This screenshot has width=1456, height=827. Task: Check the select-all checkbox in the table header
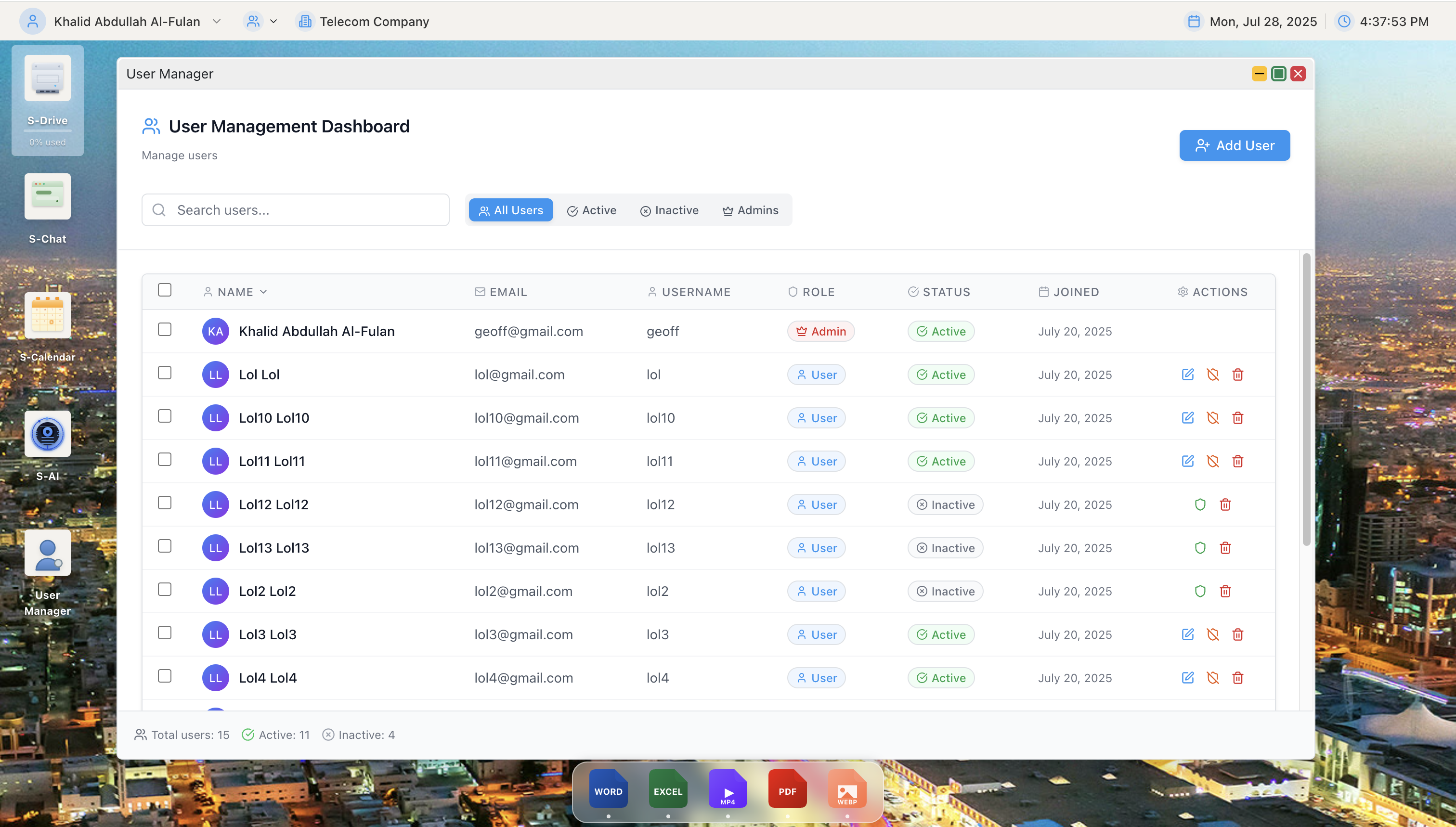[x=165, y=290]
